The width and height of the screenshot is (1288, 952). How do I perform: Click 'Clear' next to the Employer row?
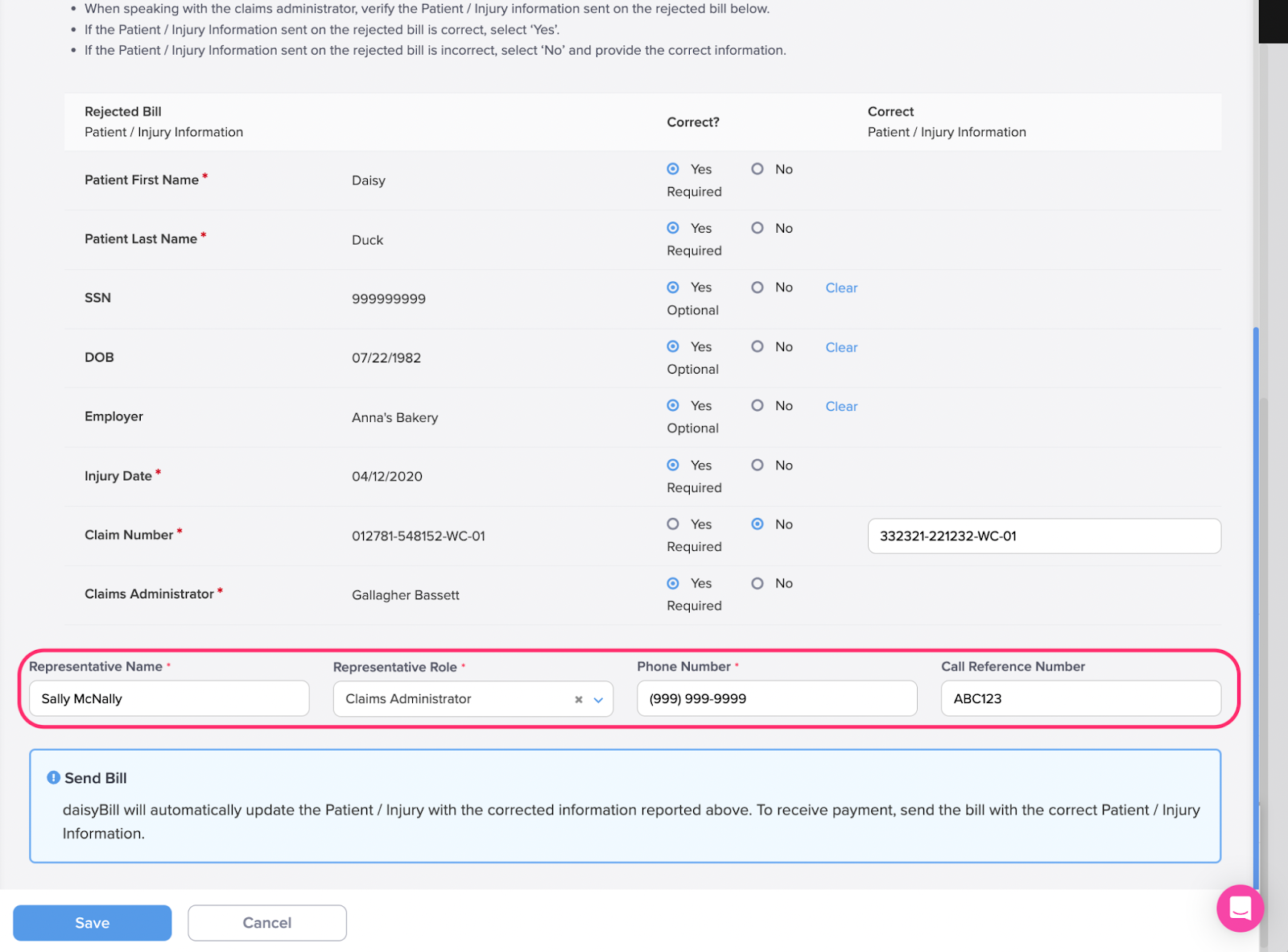pyautogui.click(x=840, y=406)
